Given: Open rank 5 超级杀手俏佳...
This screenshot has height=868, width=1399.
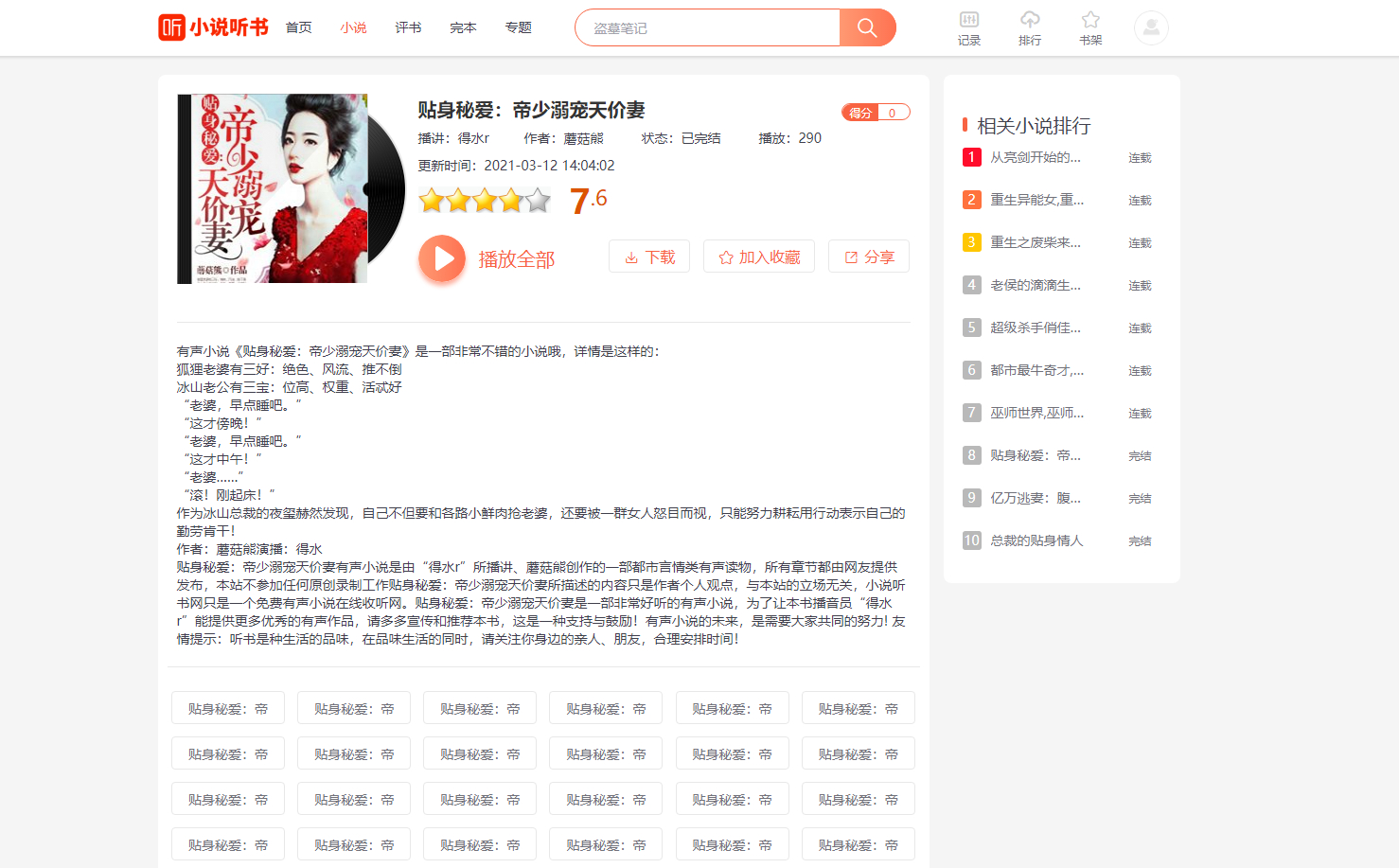Looking at the screenshot, I should pyautogui.click(x=1036, y=328).
